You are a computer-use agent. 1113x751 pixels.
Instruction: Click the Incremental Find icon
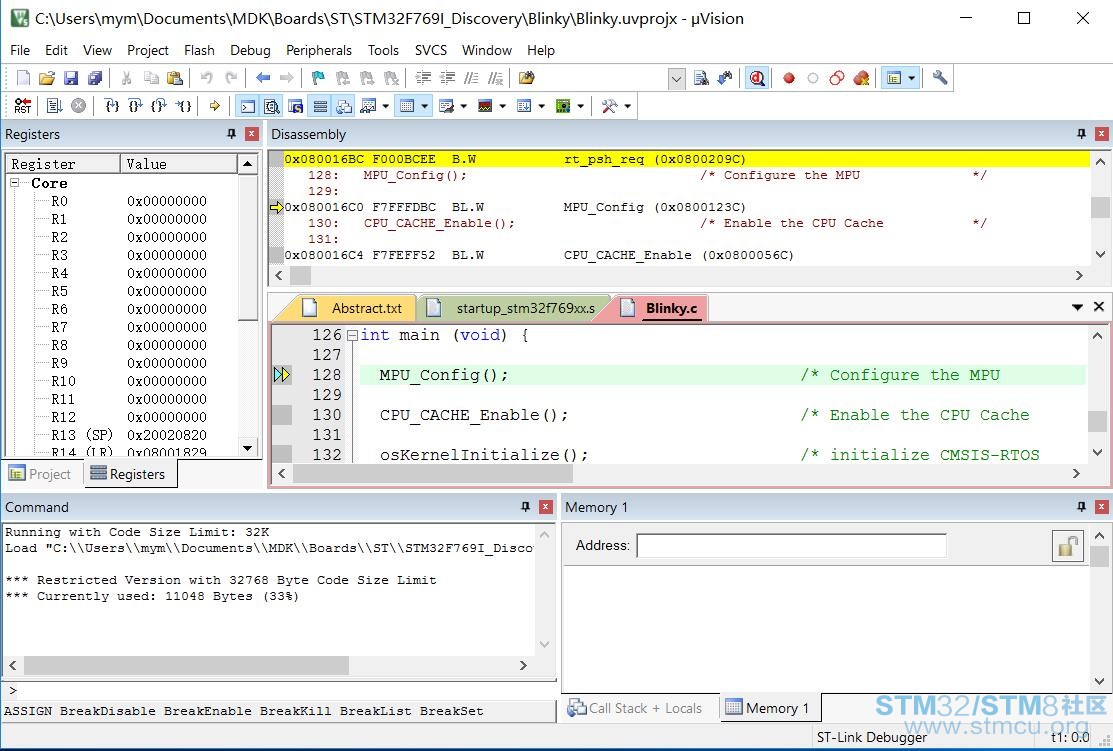click(725, 78)
